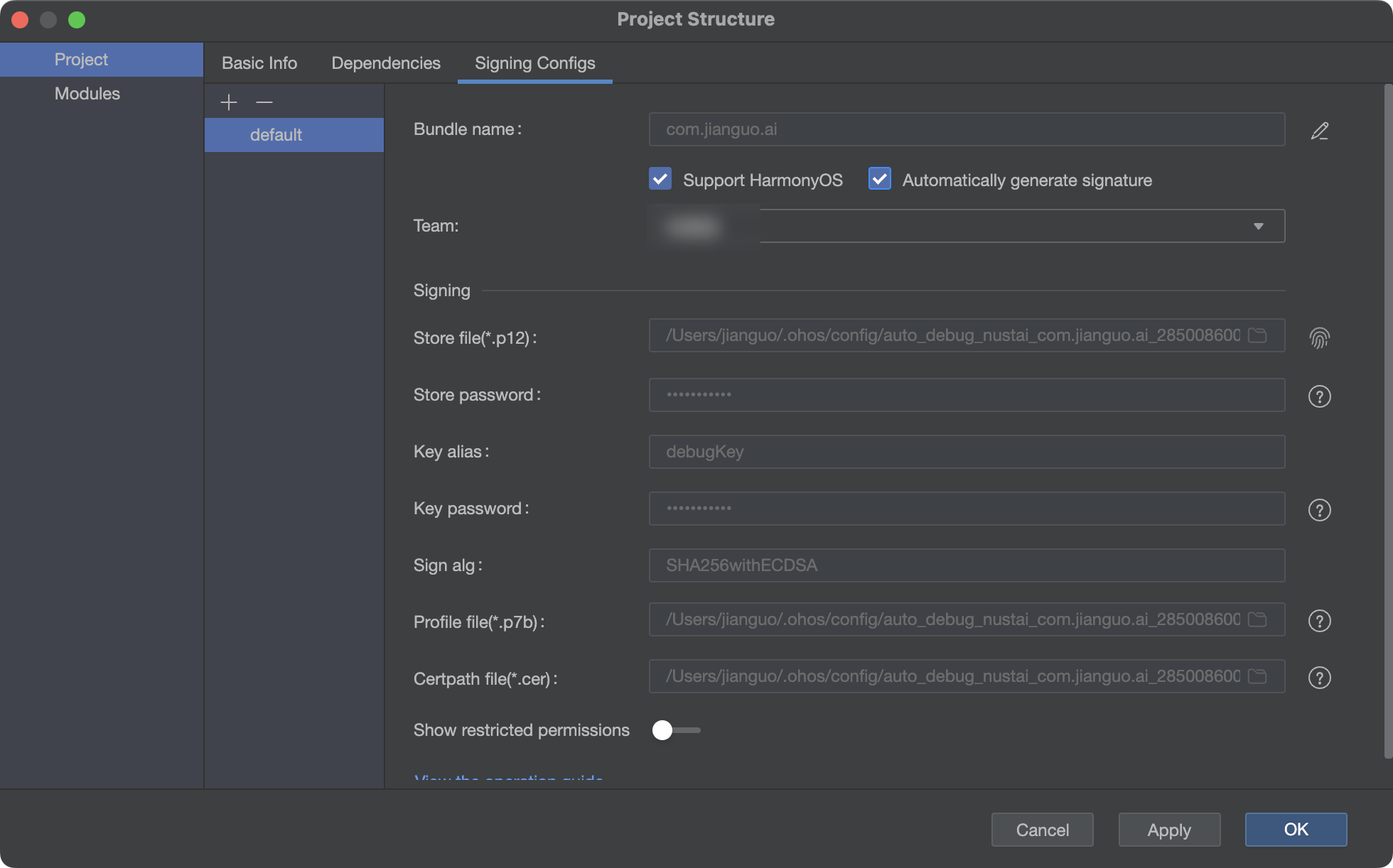
Task: Disable Automatically generate signature checkbox
Action: 879,180
